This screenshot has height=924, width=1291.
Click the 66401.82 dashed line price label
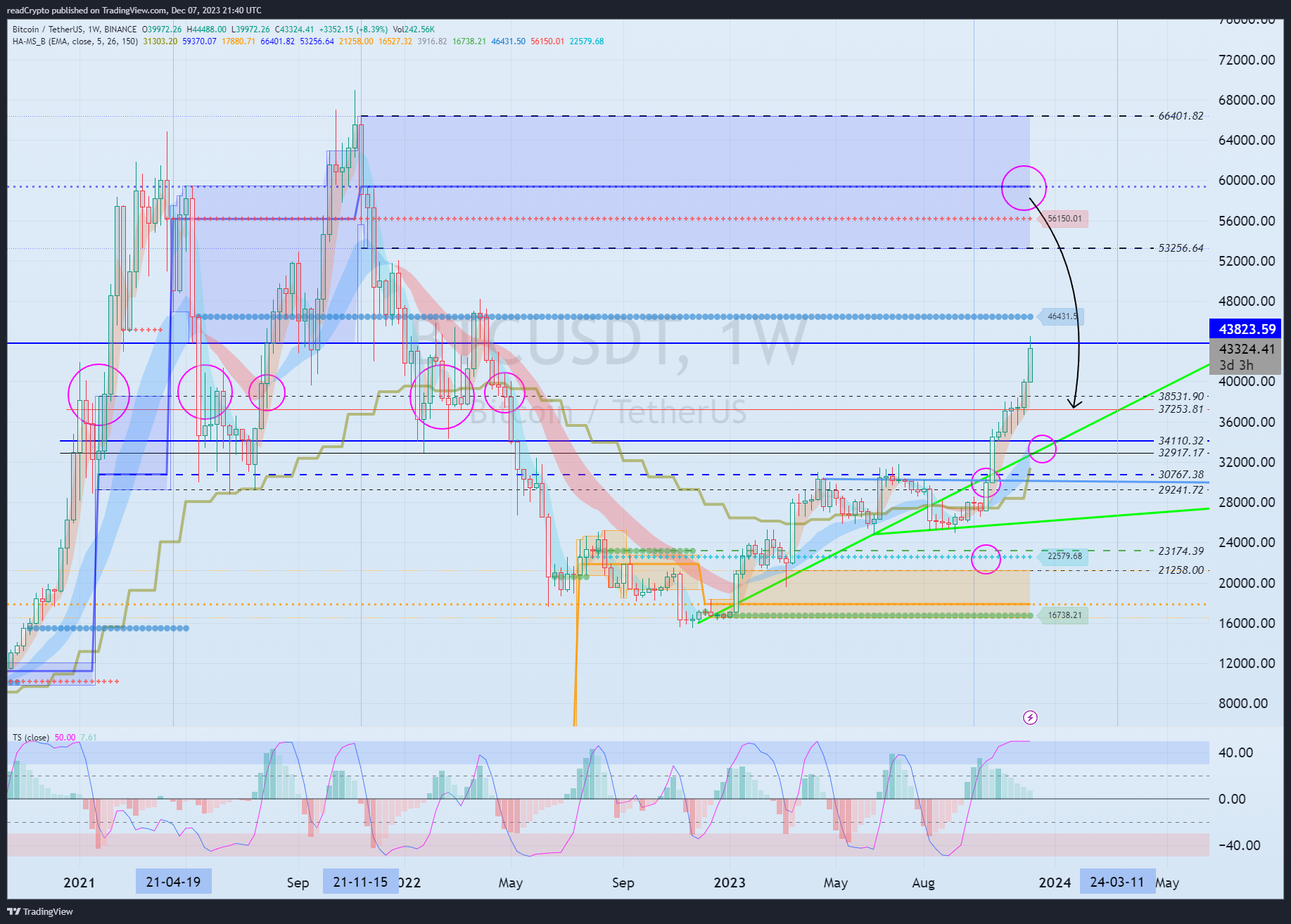coord(1181,116)
